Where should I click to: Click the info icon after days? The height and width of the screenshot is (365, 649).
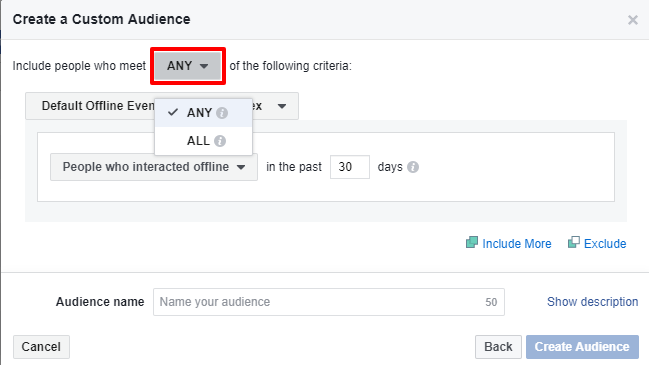pyautogui.click(x=413, y=167)
